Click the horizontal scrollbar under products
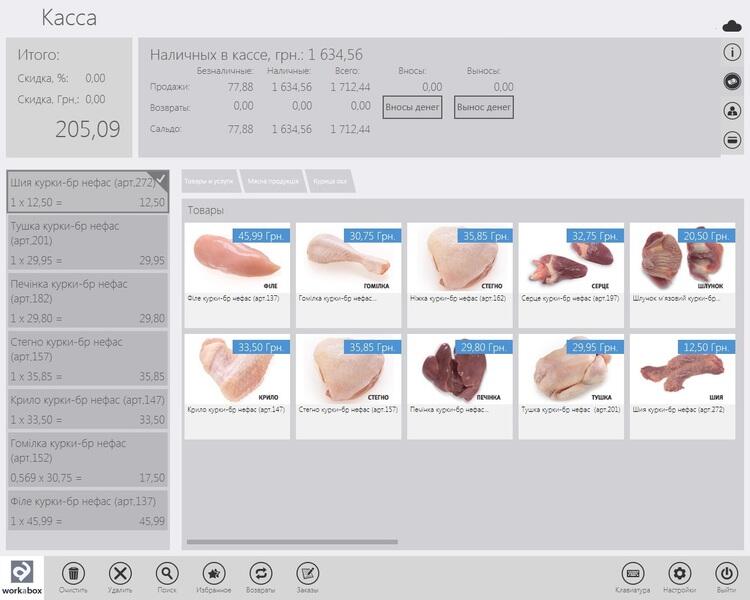This screenshot has height=600, width=750. pos(292,542)
